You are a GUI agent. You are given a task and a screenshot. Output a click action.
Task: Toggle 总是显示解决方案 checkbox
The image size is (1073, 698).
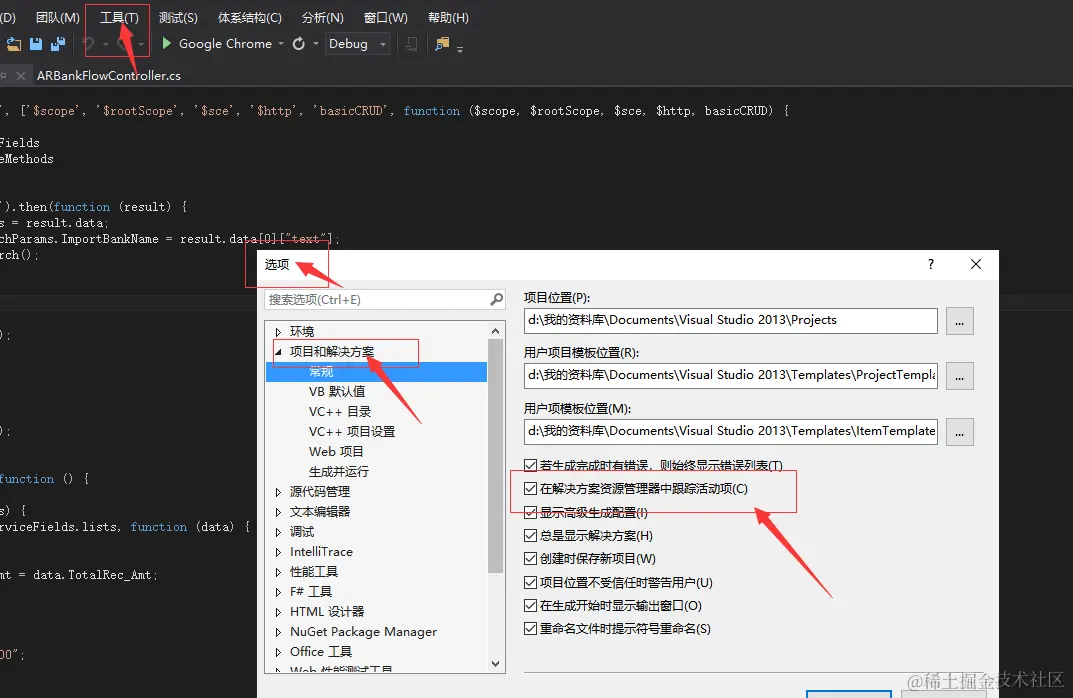pyautogui.click(x=530, y=535)
